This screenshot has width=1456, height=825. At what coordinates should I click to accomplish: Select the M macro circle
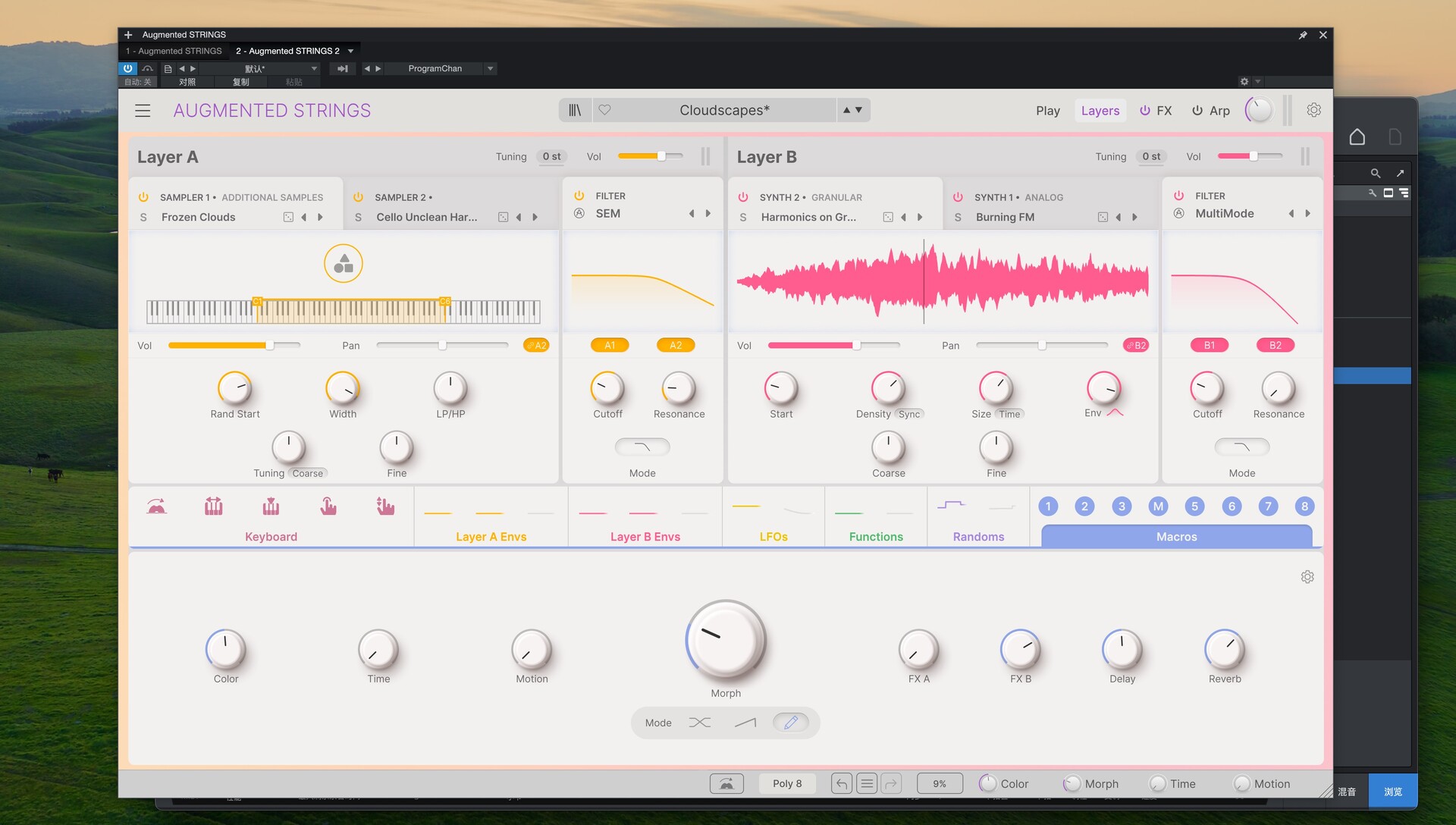(1158, 507)
